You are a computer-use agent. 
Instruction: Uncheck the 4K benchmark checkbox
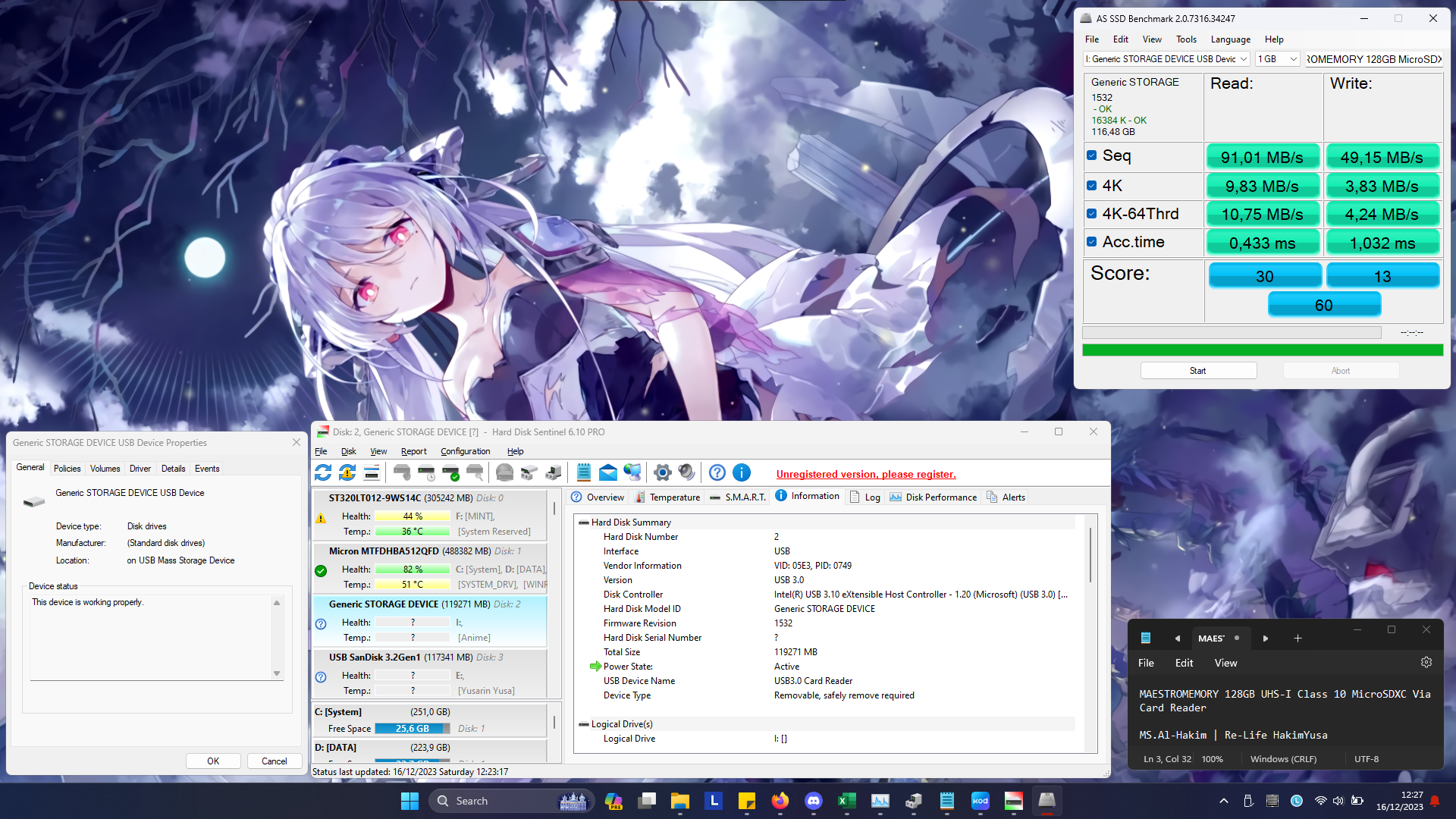coord(1092,185)
